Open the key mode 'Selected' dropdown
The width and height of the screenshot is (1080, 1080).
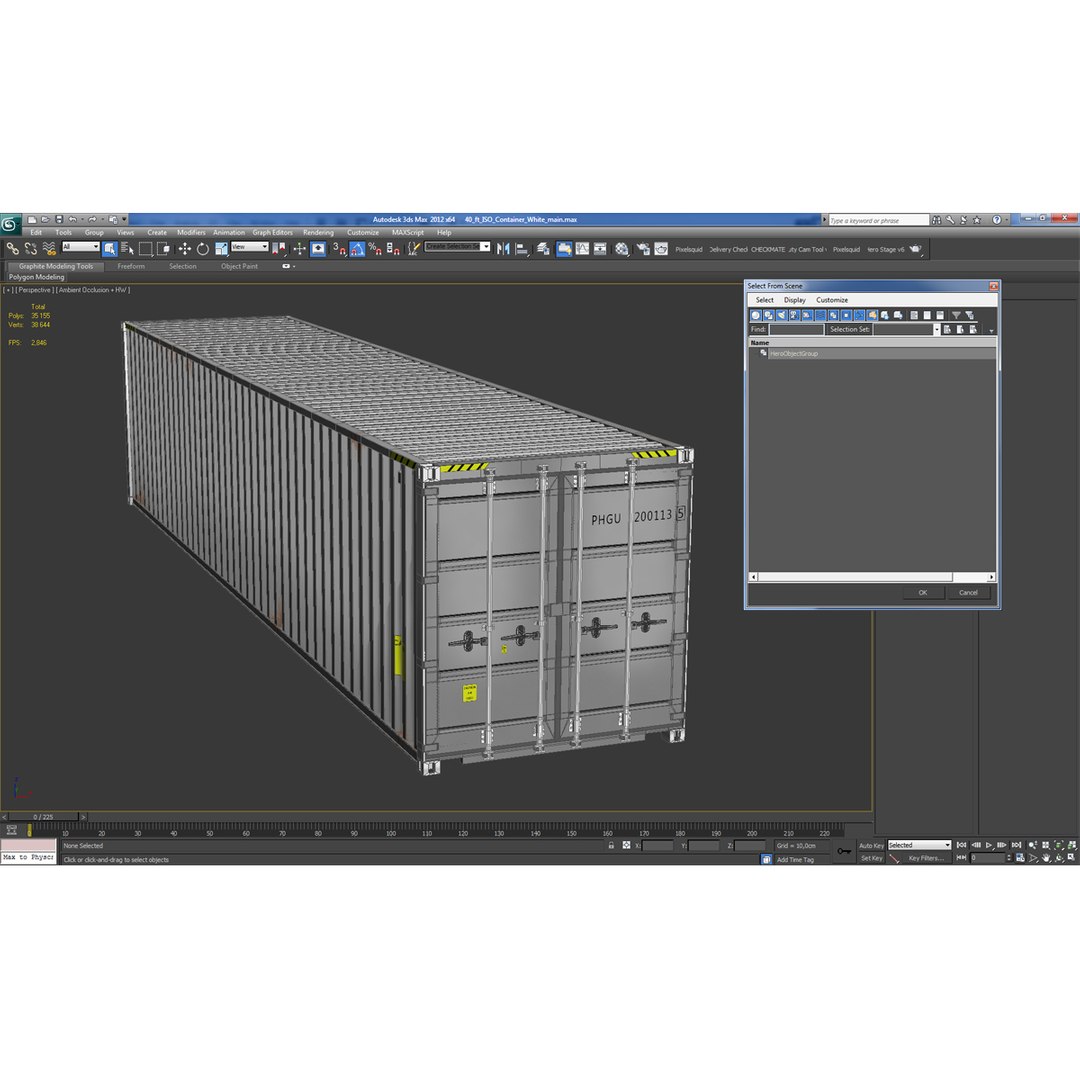click(x=919, y=845)
